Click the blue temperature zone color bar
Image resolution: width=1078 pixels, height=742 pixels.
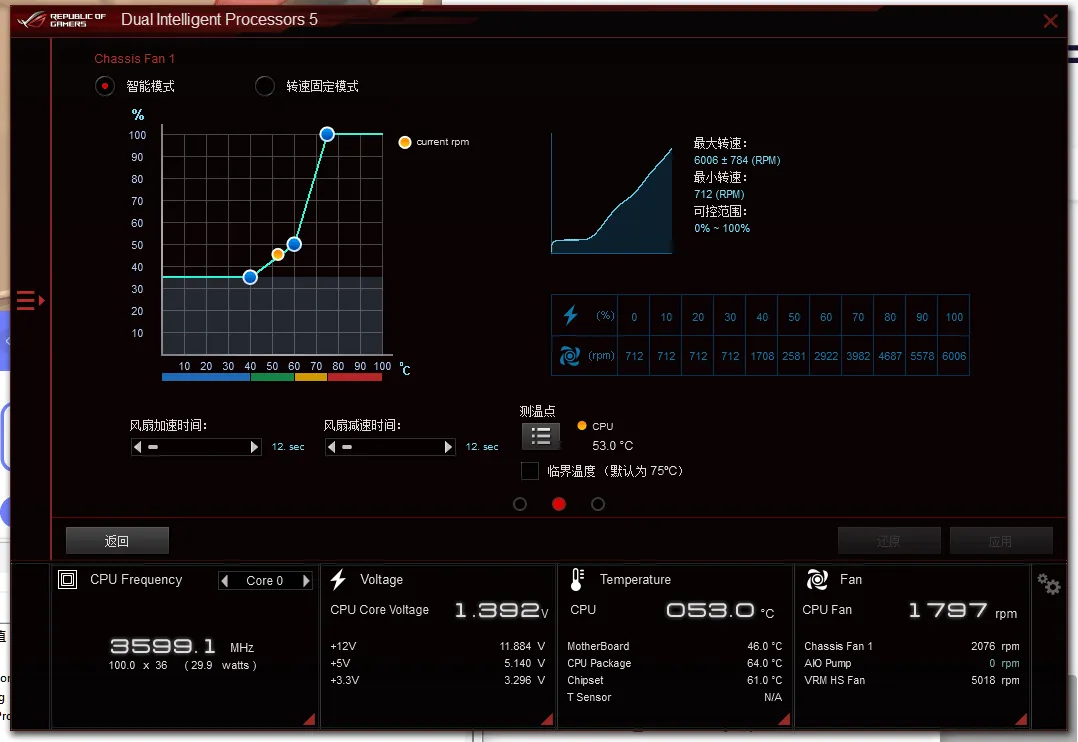(x=206, y=377)
